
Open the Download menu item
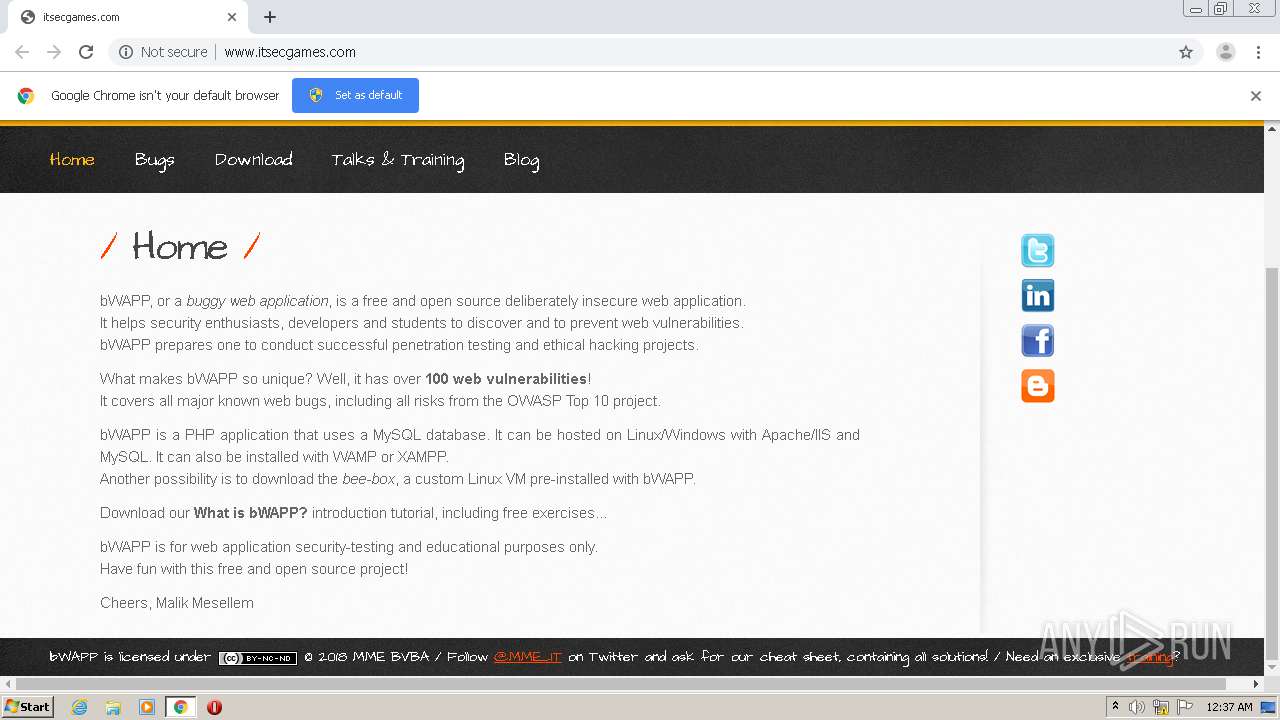pyautogui.click(x=254, y=160)
